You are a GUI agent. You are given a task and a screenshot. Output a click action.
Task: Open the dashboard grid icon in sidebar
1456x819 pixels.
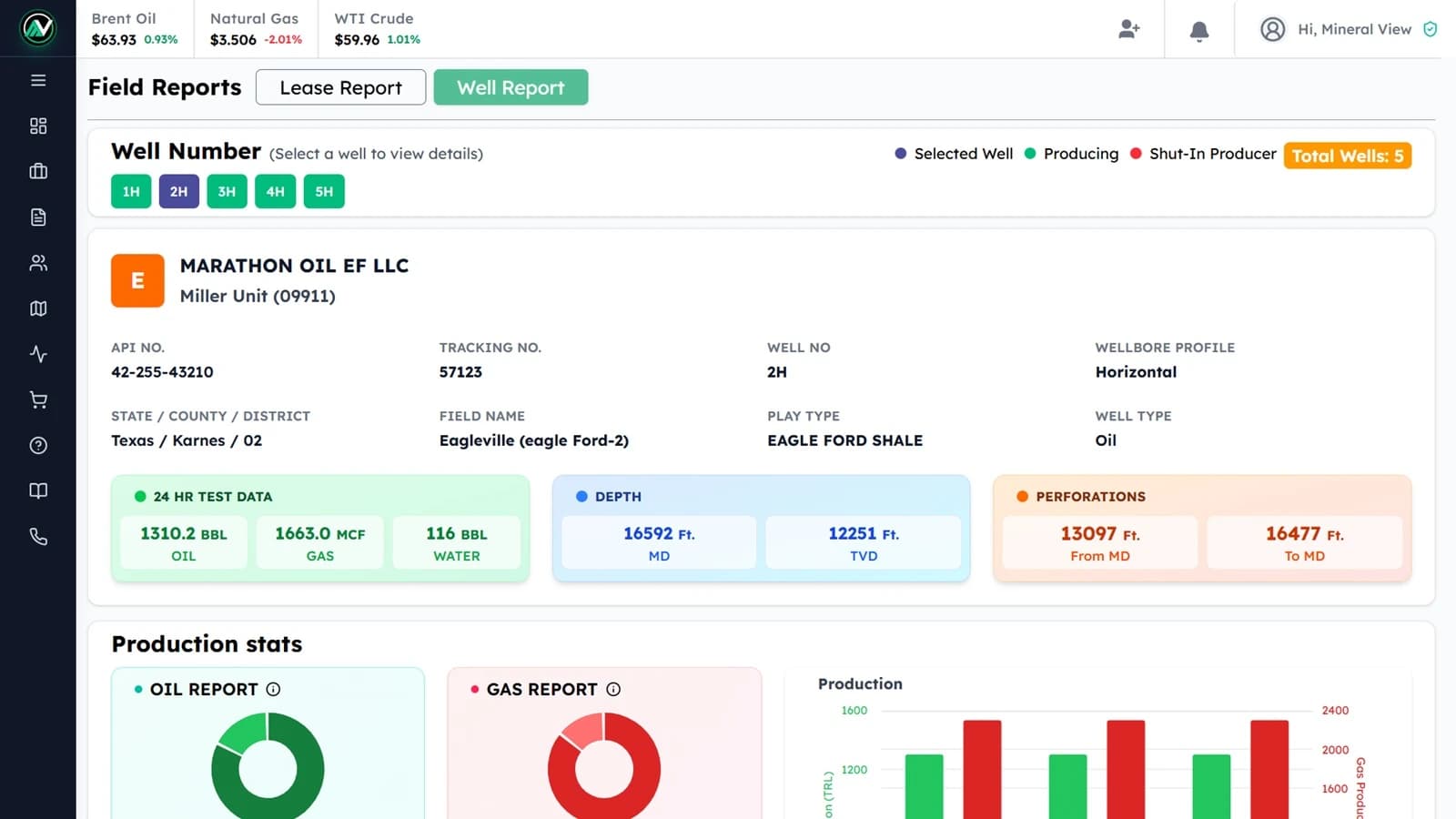38,126
